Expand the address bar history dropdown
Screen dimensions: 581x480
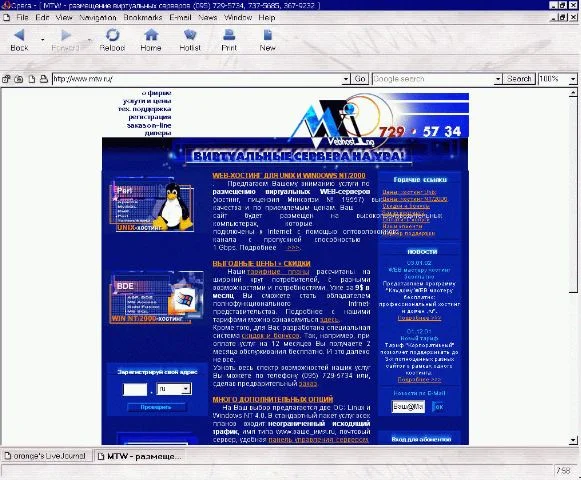tap(346, 79)
